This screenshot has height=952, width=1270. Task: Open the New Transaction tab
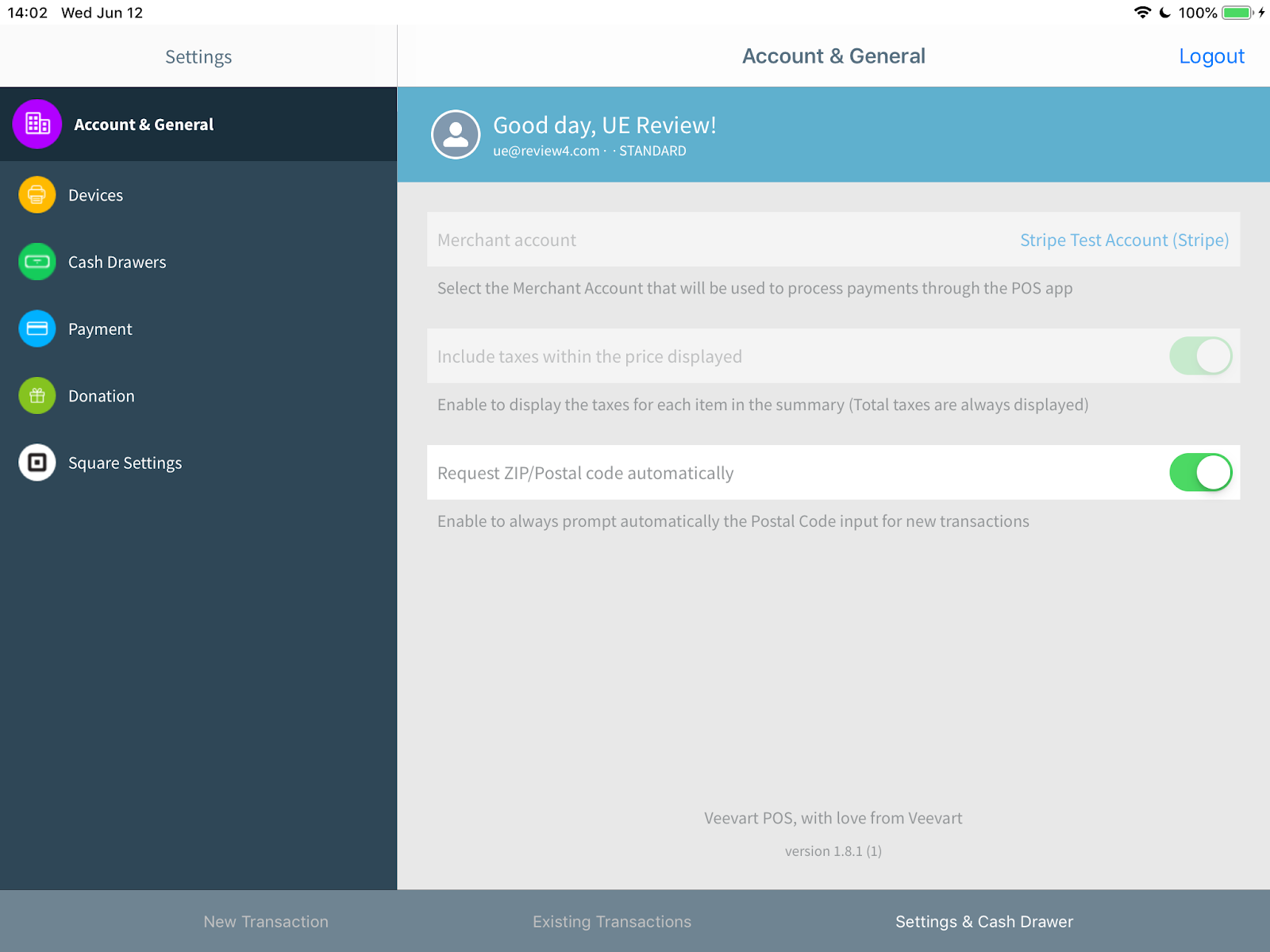[266, 921]
